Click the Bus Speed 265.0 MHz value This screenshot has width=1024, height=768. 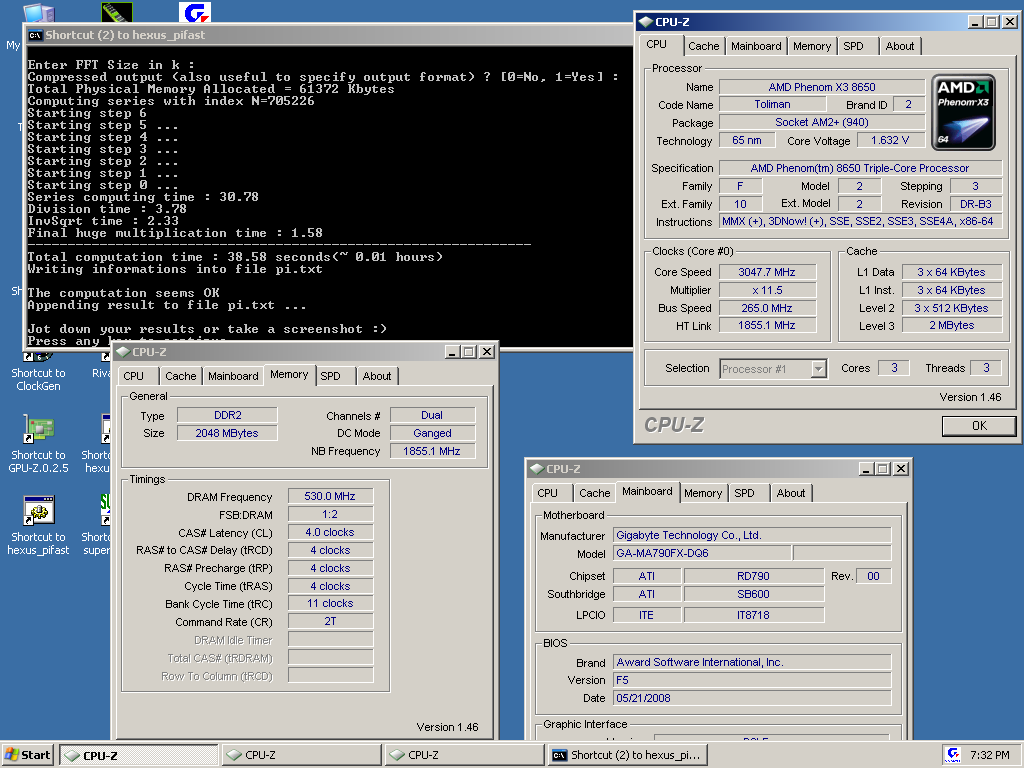[767, 308]
